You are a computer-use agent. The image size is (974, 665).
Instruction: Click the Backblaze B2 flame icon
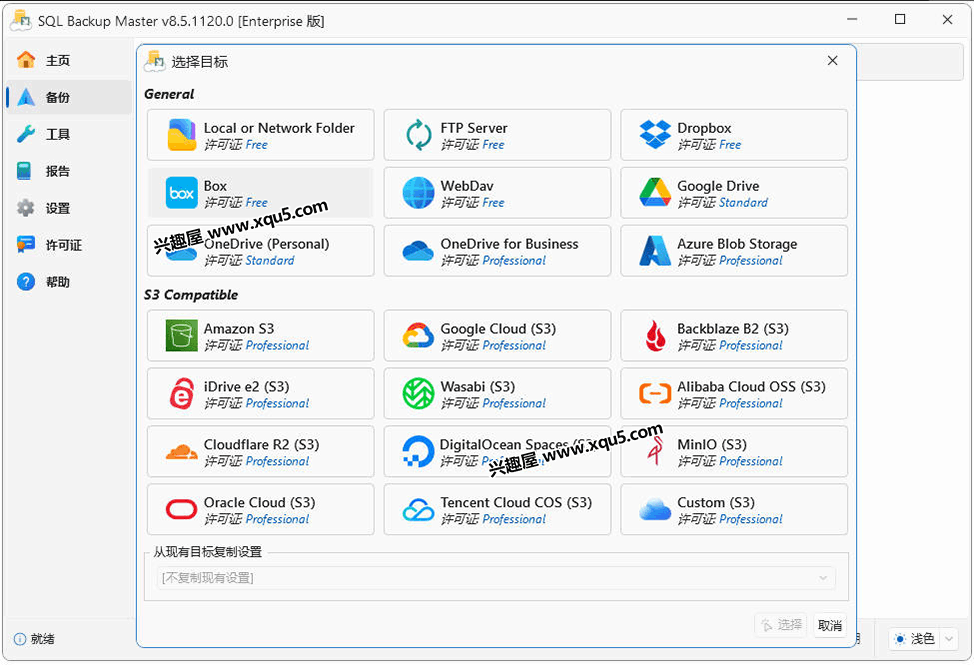655,336
